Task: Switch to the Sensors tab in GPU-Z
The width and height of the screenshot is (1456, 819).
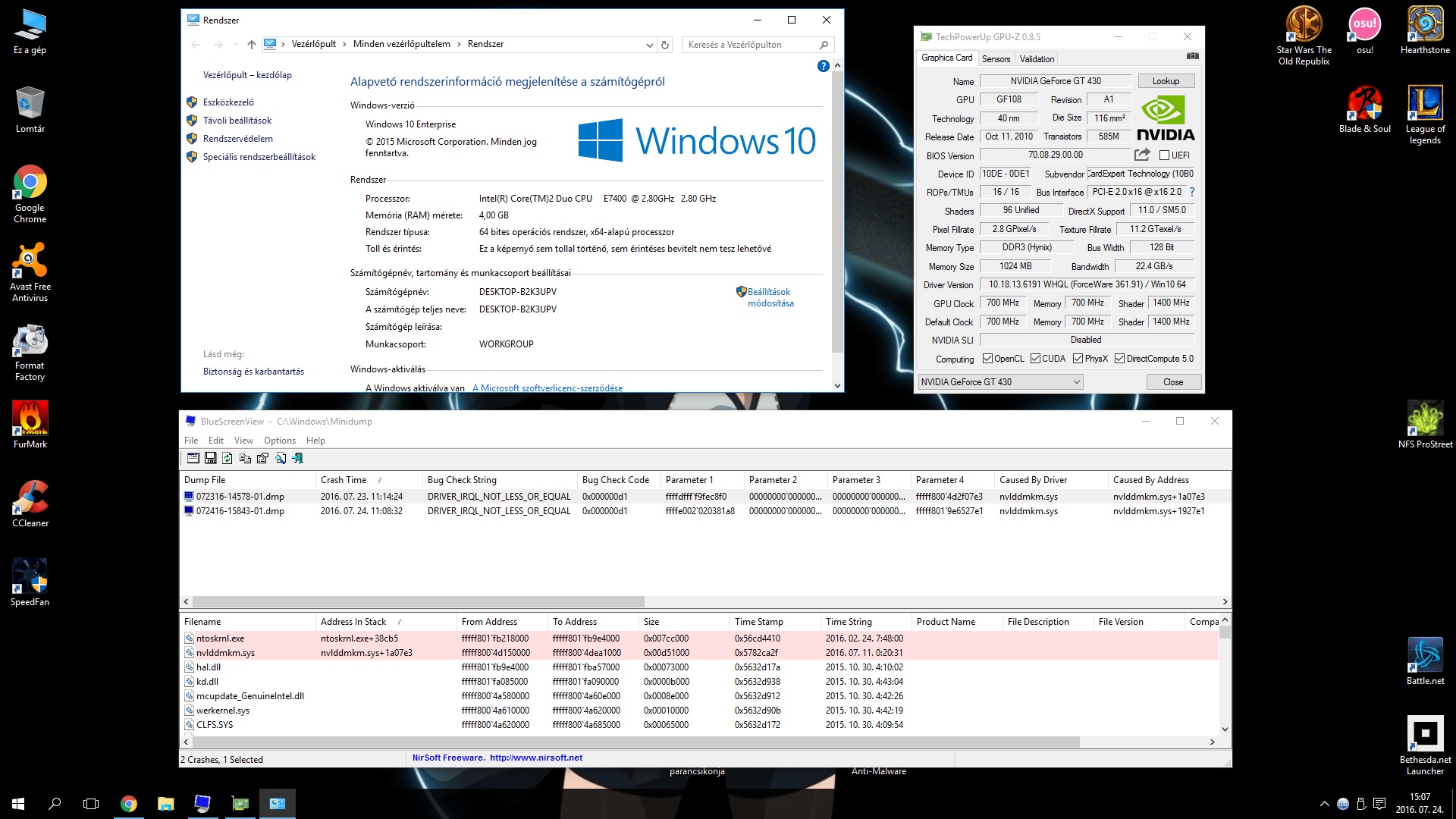Action: (996, 59)
